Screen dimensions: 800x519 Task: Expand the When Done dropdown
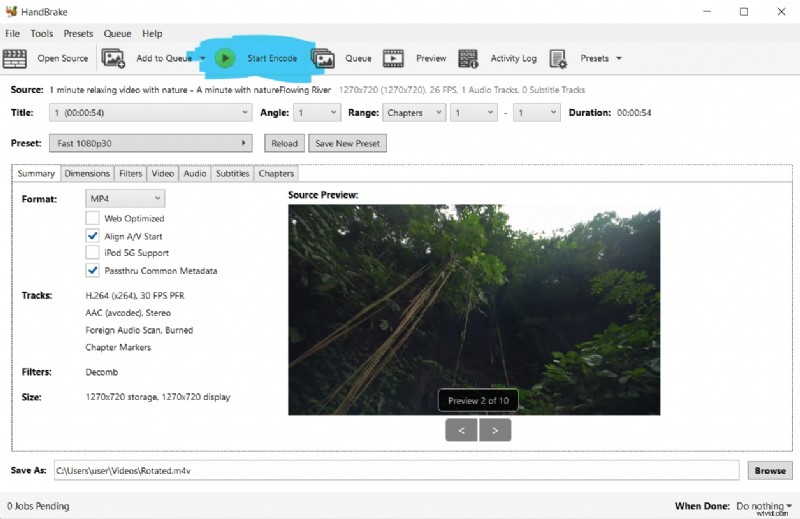[763, 506]
